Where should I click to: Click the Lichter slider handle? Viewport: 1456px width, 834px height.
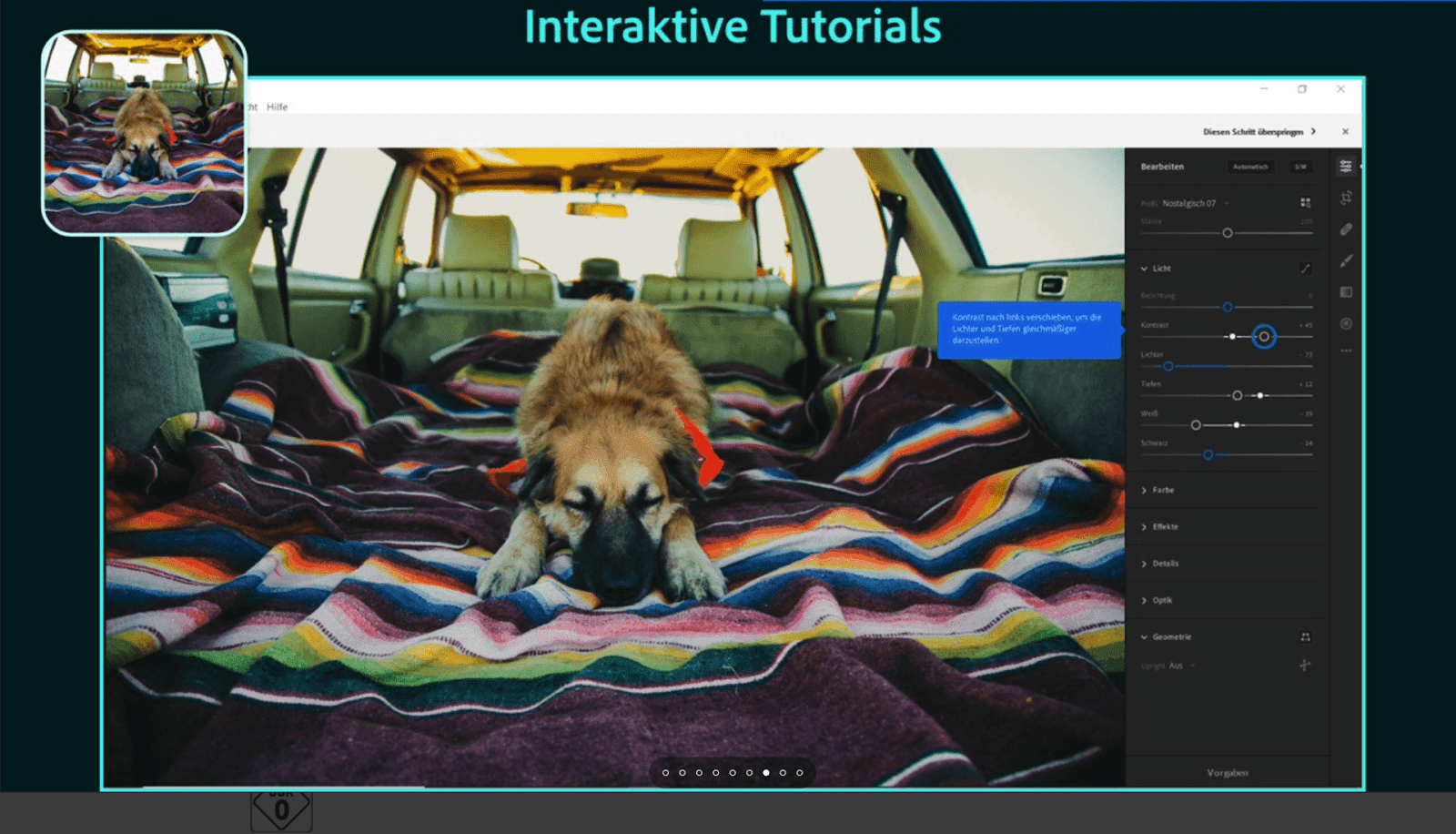tap(1168, 367)
